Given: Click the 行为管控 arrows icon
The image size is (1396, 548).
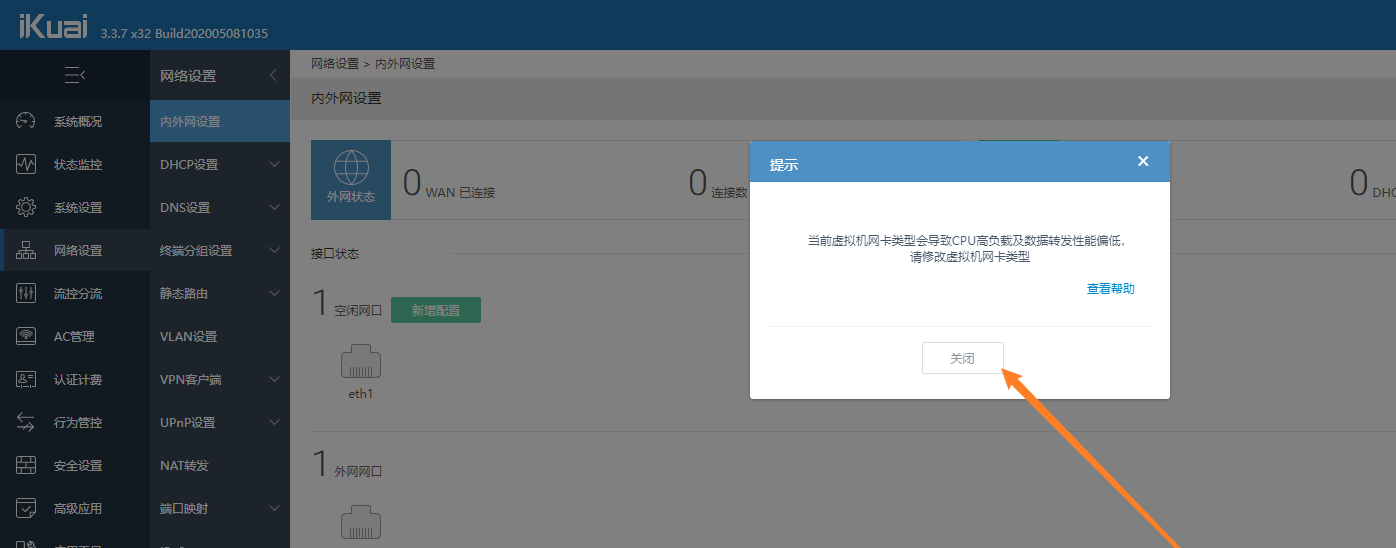Looking at the screenshot, I should [x=26, y=423].
